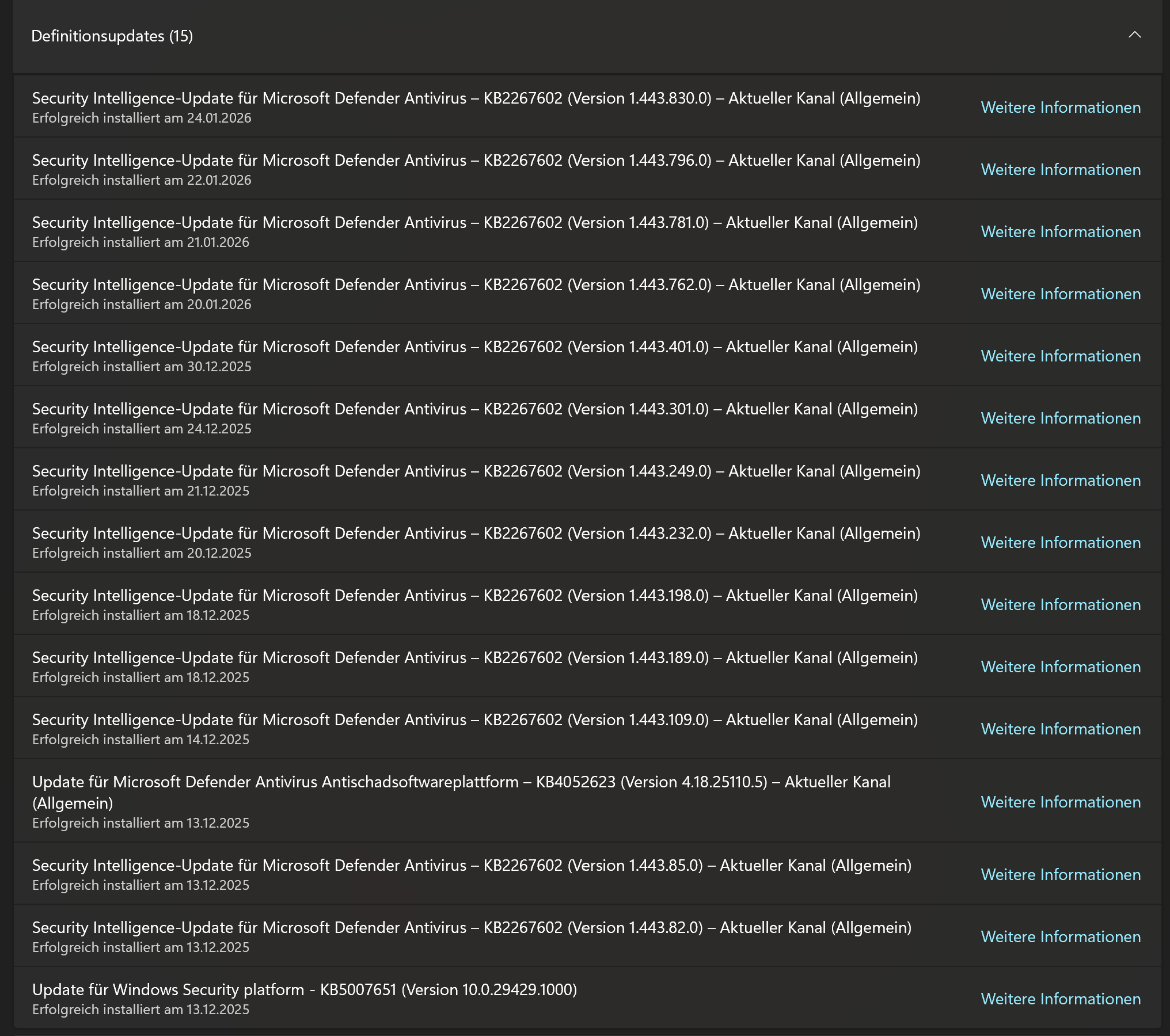Viewport: 1170px width, 1036px height.
Task: Open Weitere Informationen for version 1.443.232.0
Action: (1060, 543)
